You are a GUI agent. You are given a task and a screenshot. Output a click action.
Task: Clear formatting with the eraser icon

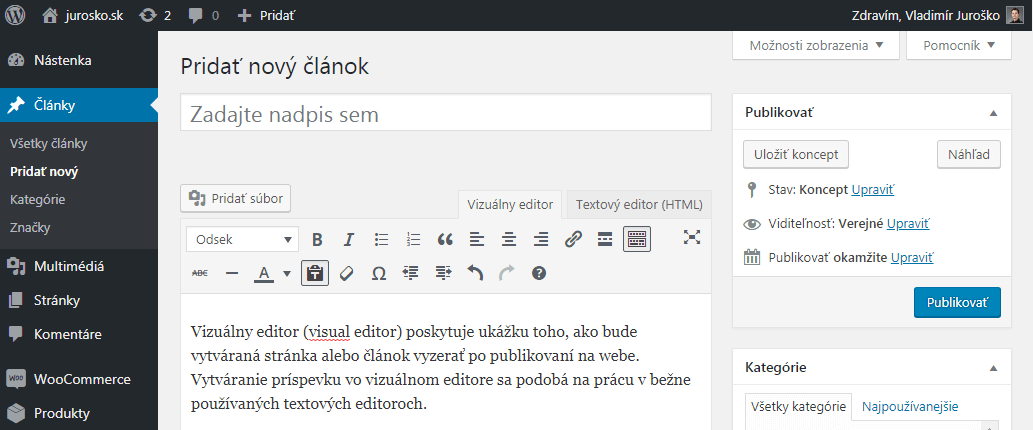point(347,273)
